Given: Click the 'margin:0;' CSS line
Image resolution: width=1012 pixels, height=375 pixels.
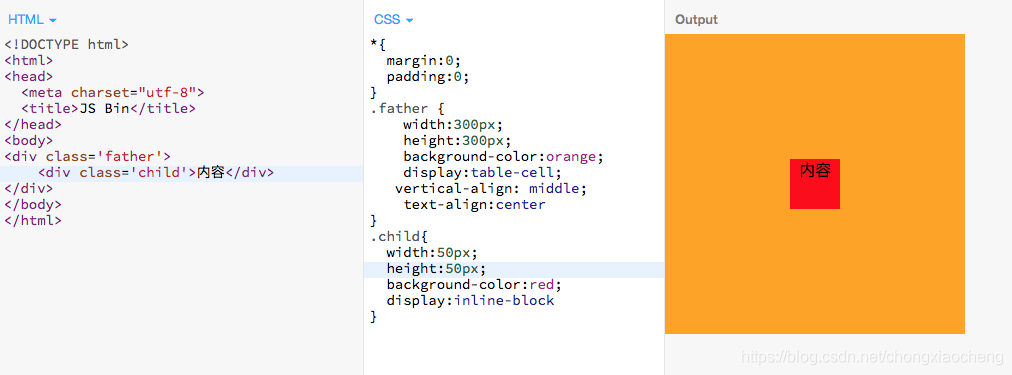Looking at the screenshot, I should (424, 61).
